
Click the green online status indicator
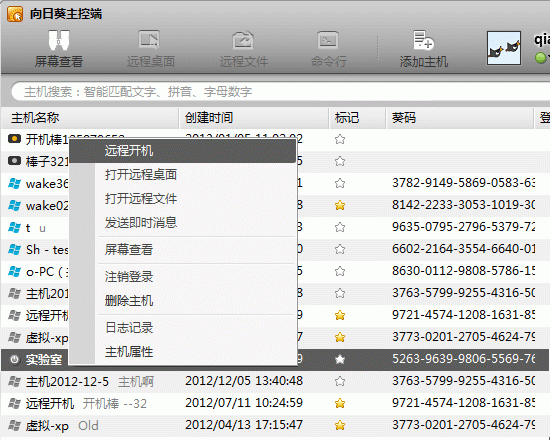click(541, 58)
